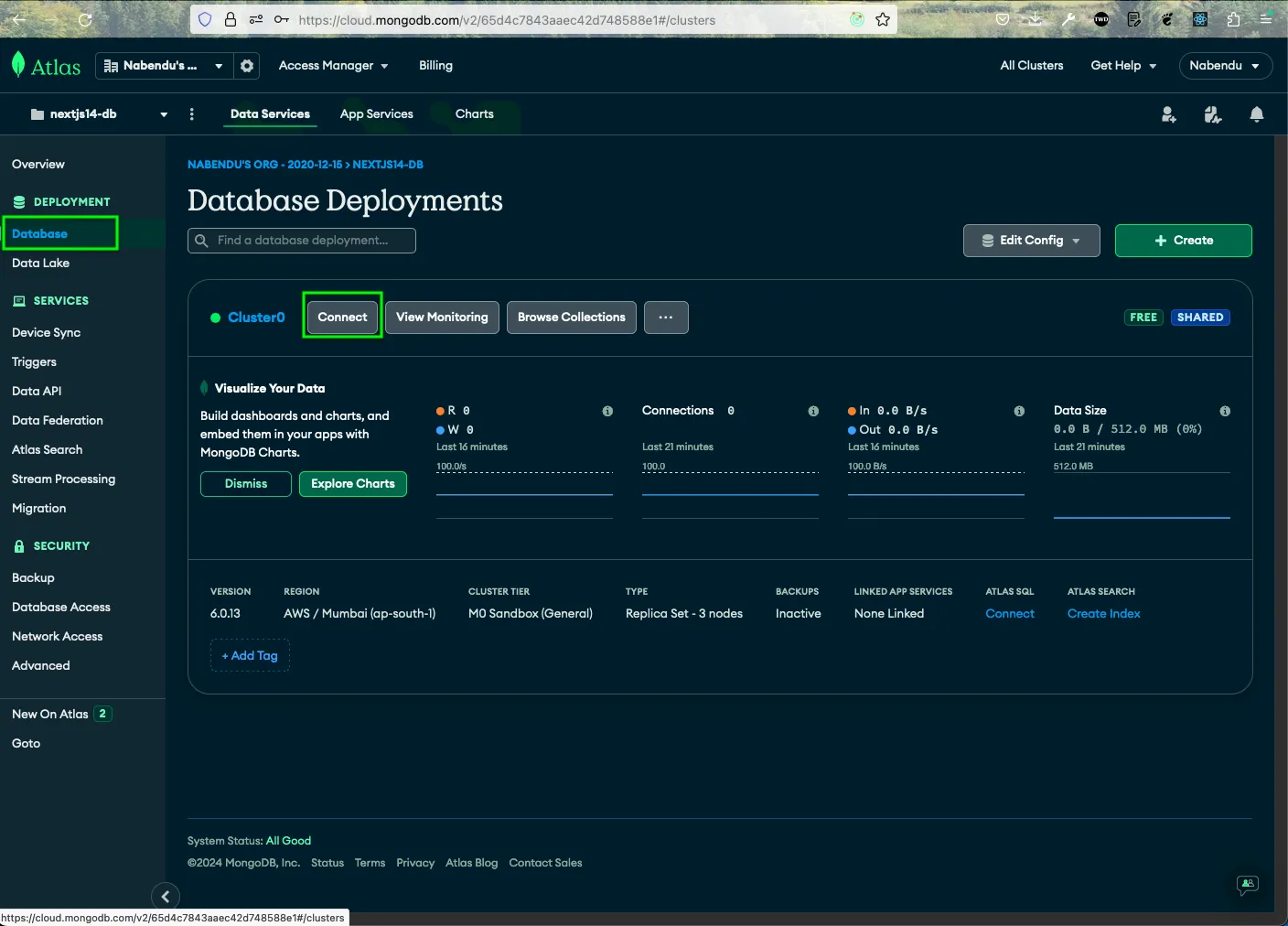Viewport: 1288px width, 926px height.
Task: Open support chat icon at bottom right
Action: [1248, 884]
